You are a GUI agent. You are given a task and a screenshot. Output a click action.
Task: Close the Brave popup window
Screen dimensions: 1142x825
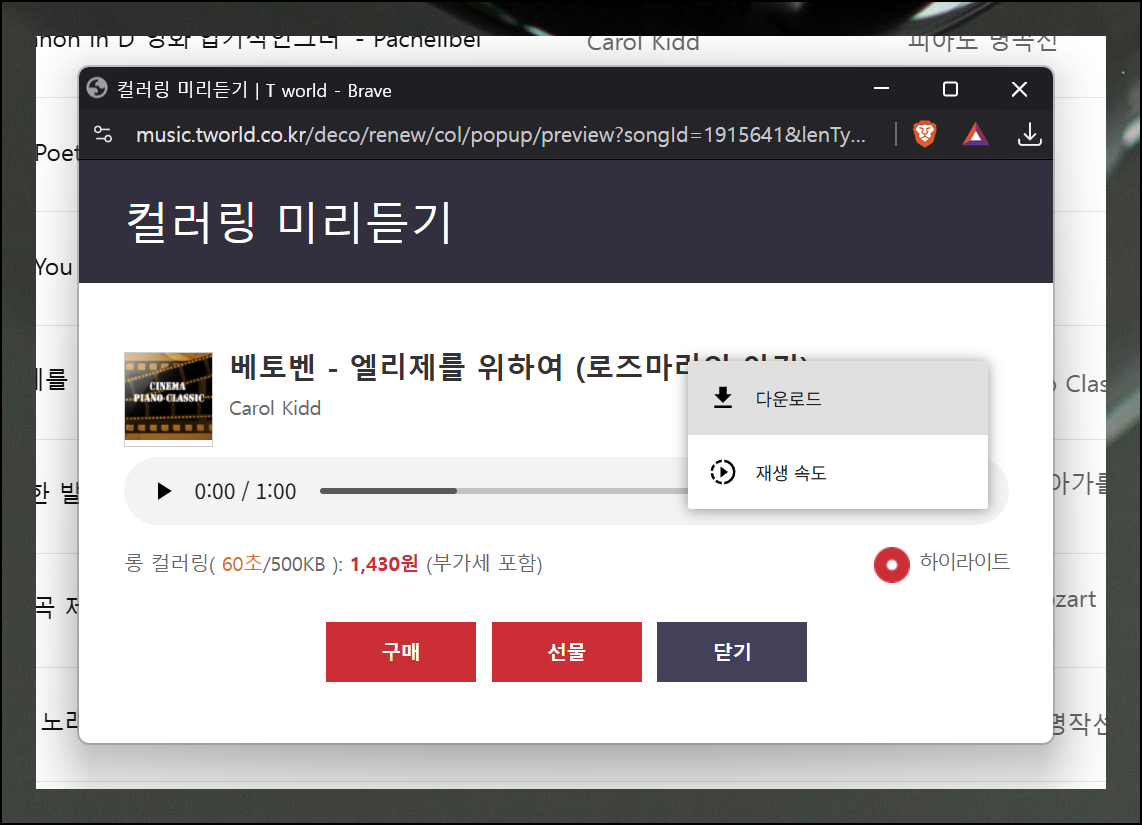1019,89
